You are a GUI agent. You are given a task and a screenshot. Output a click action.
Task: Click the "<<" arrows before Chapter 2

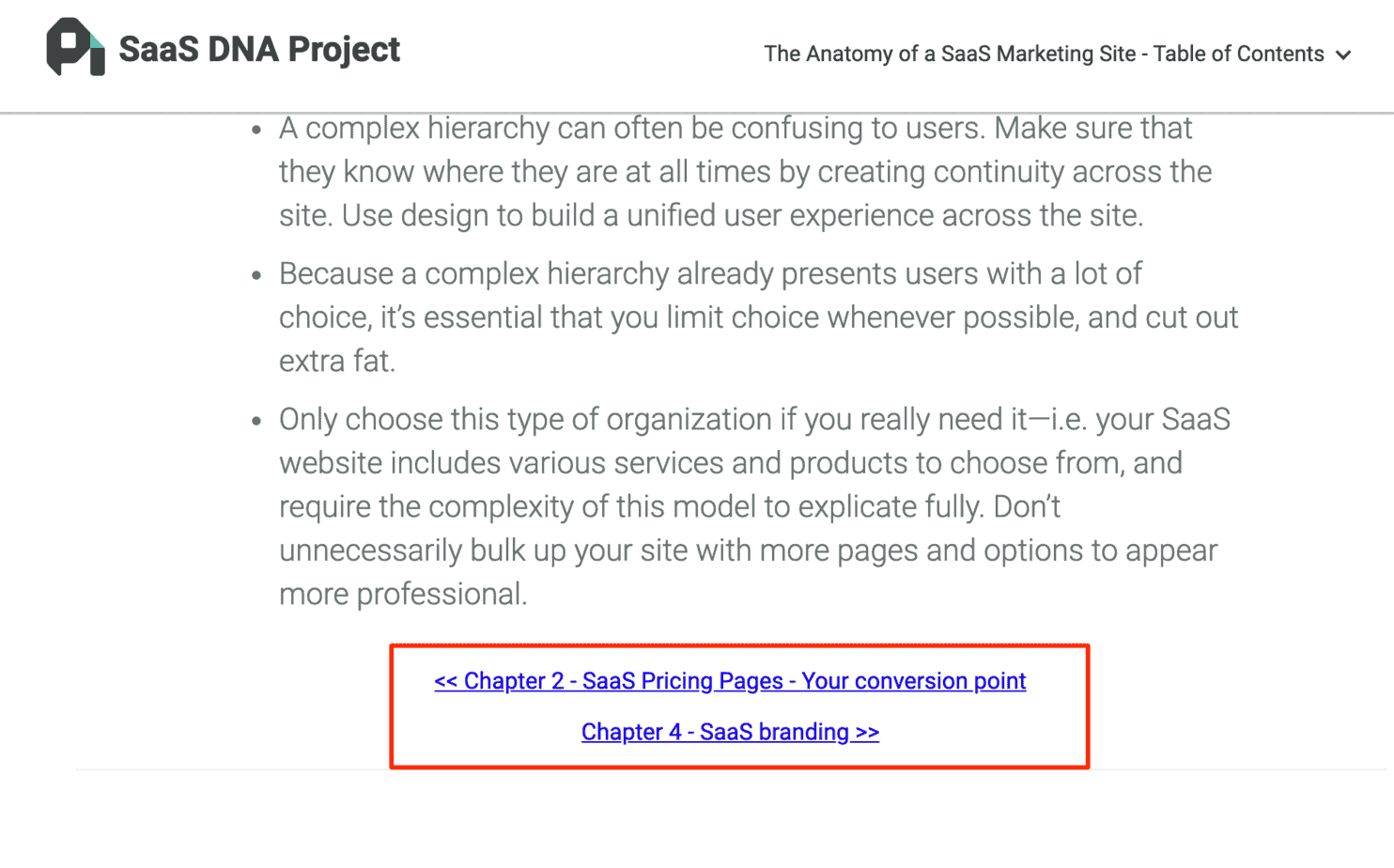(445, 681)
